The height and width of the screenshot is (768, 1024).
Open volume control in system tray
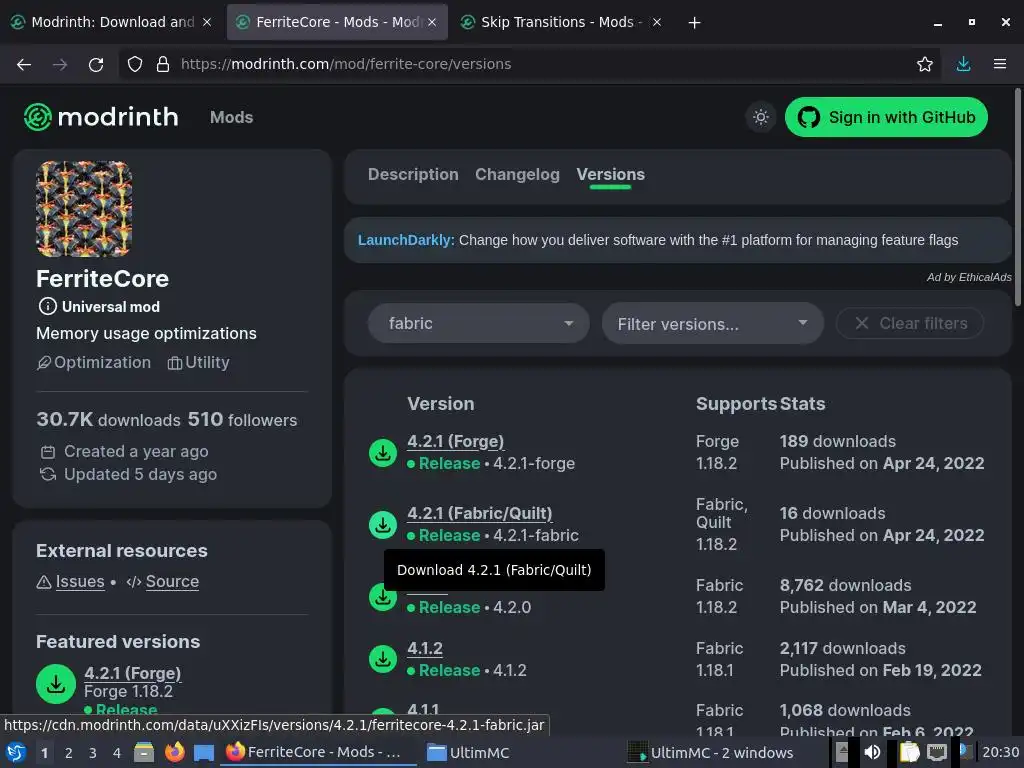coord(872,752)
